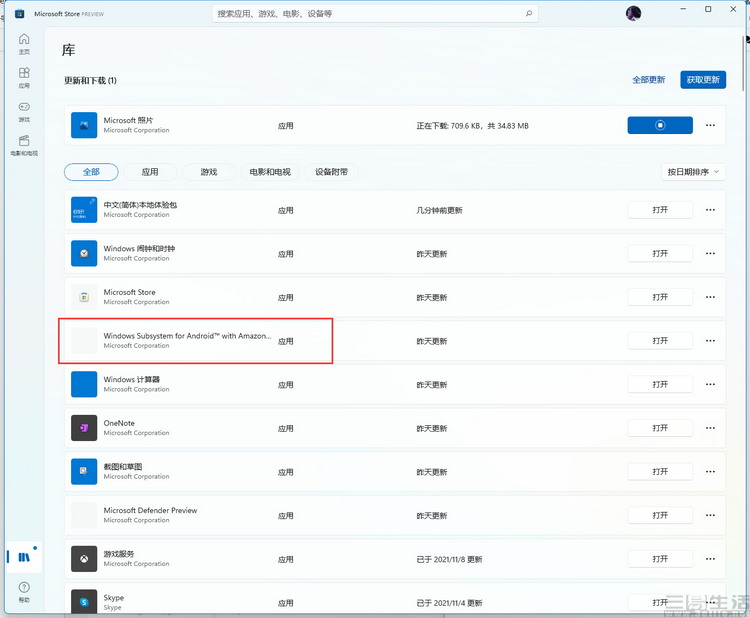Click the 获取更新 button
Viewport: 750px width, 618px height.
tap(703, 80)
